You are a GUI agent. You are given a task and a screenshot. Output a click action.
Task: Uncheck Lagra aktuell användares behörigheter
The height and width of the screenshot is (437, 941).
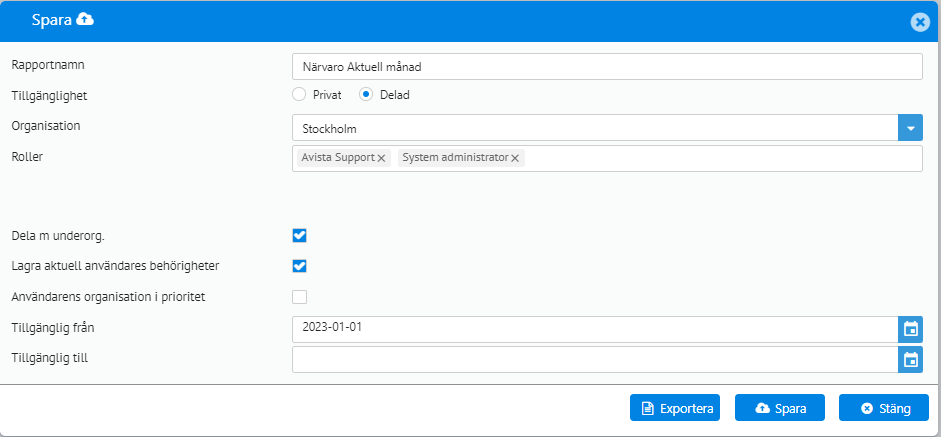click(299, 265)
